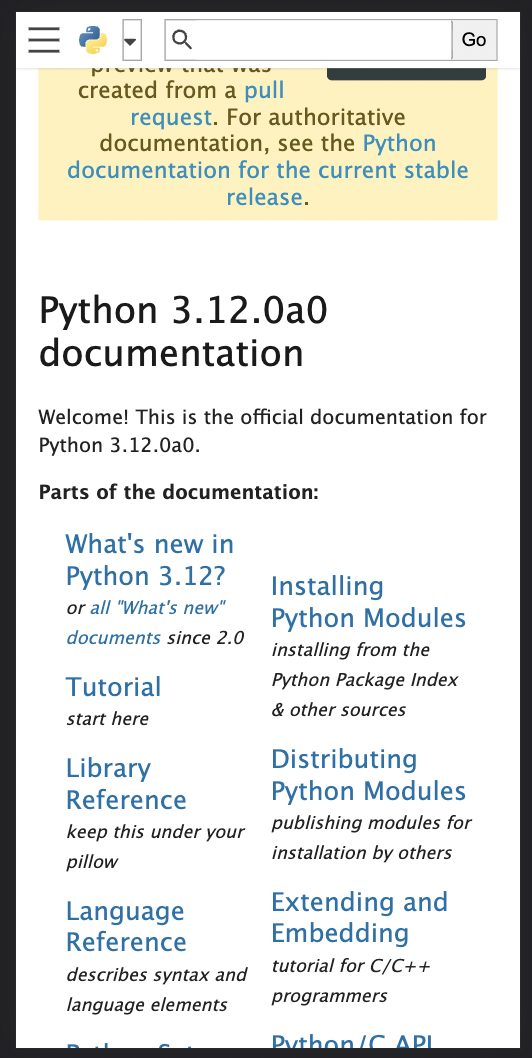The width and height of the screenshot is (532, 1058).
Task: Open the Library Reference link
Action: tap(126, 784)
